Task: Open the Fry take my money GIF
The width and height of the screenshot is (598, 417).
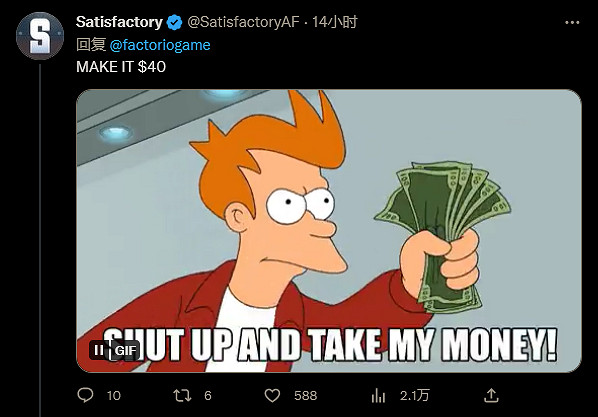Action: (329, 231)
